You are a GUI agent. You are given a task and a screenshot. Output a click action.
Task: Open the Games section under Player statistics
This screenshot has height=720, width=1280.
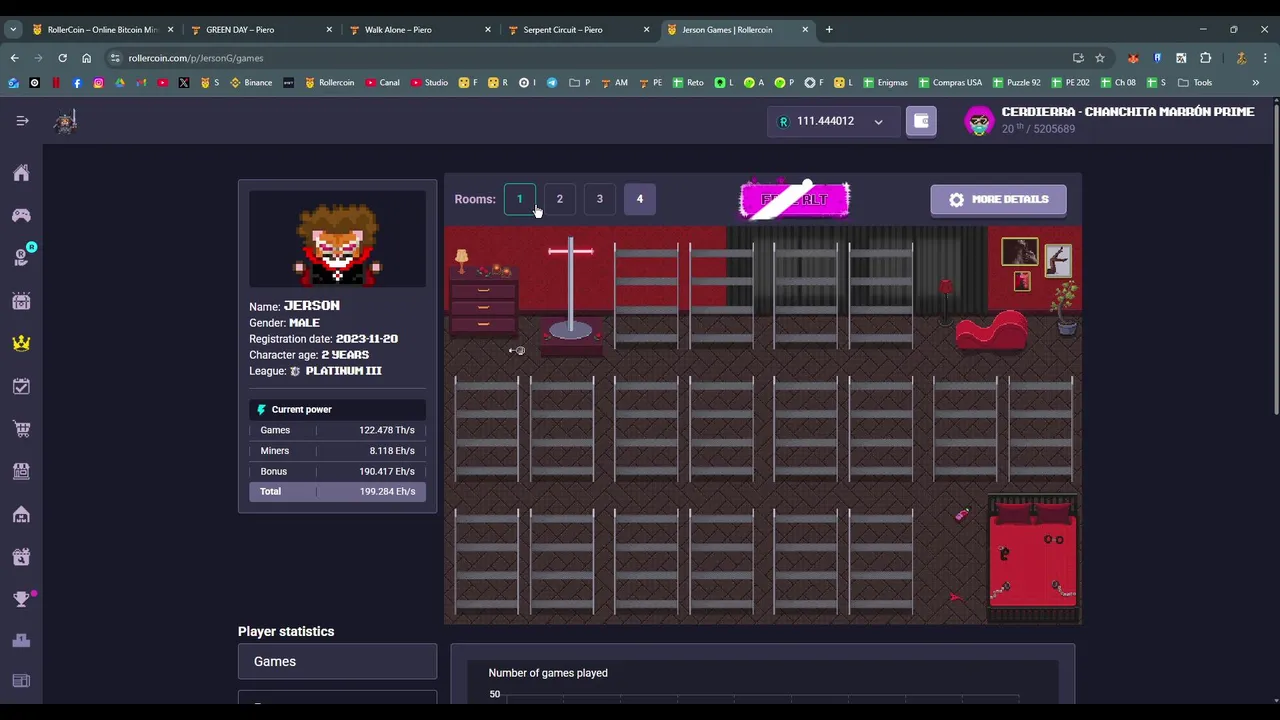337,662
